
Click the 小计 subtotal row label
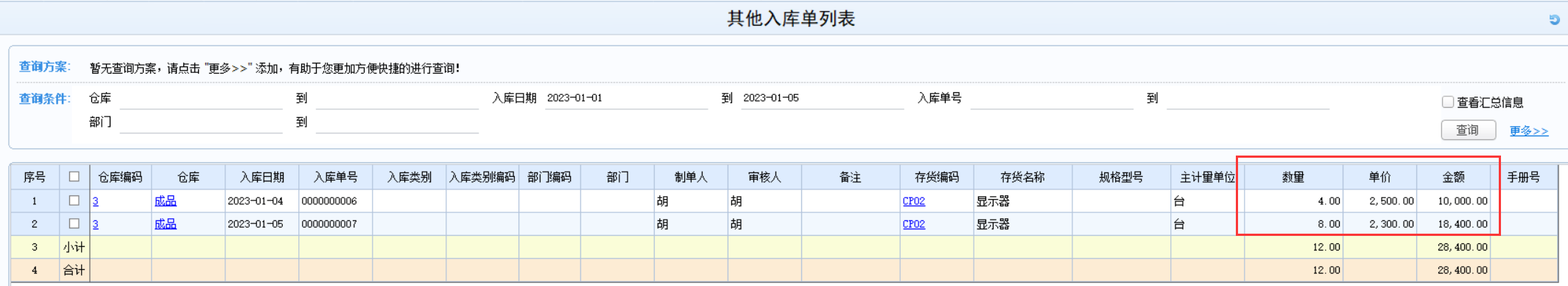point(74,247)
